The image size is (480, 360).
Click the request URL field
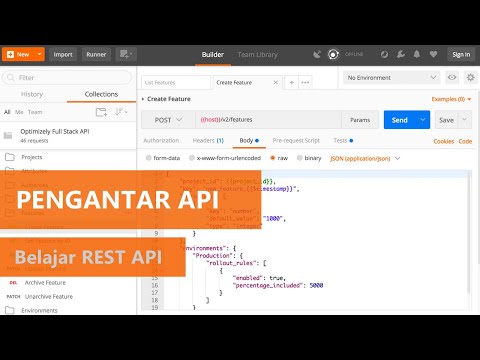coord(268,120)
